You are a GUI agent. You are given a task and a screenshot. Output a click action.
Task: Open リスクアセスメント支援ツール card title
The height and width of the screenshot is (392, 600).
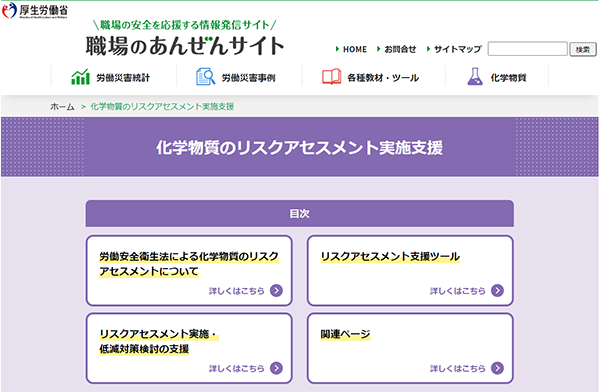pos(390,256)
